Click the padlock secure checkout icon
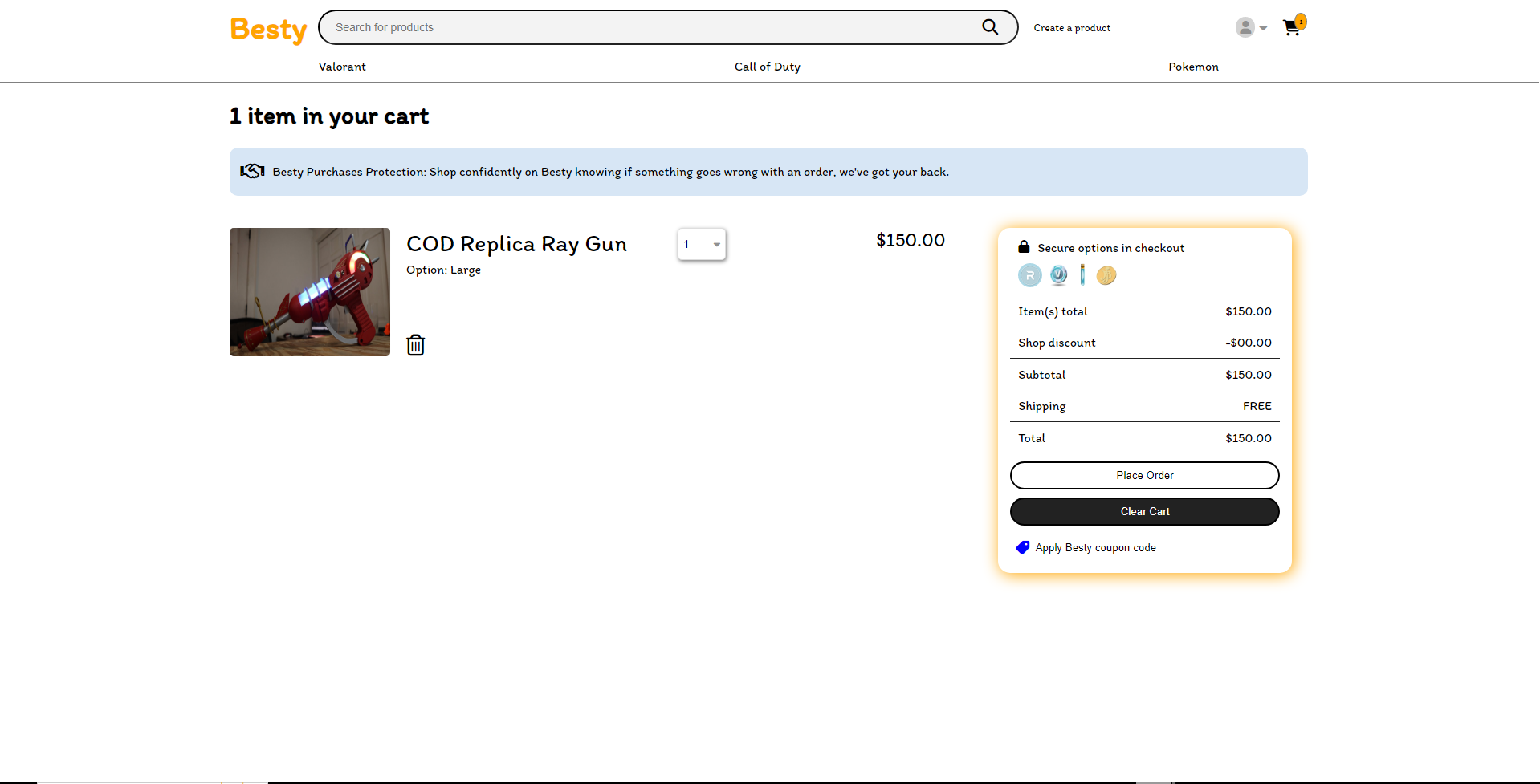The width and height of the screenshot is (1540, 784). click(x=1024, y=247)
